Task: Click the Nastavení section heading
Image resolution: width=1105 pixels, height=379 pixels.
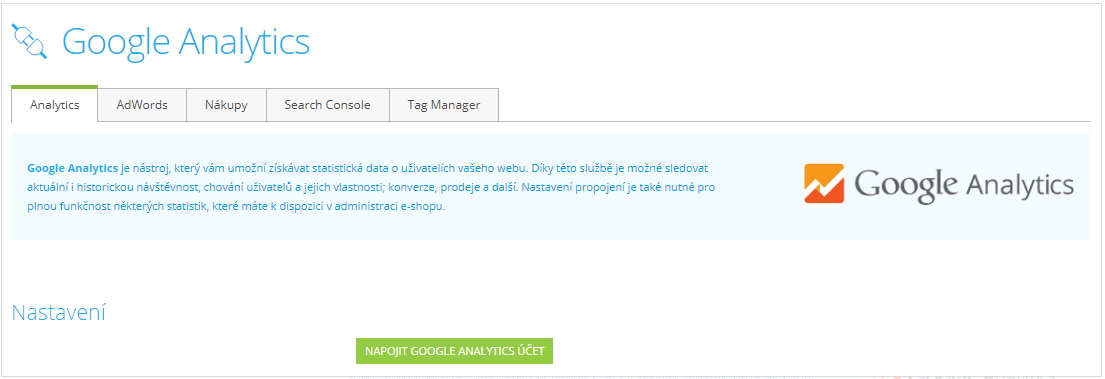Action: point(58,312)
